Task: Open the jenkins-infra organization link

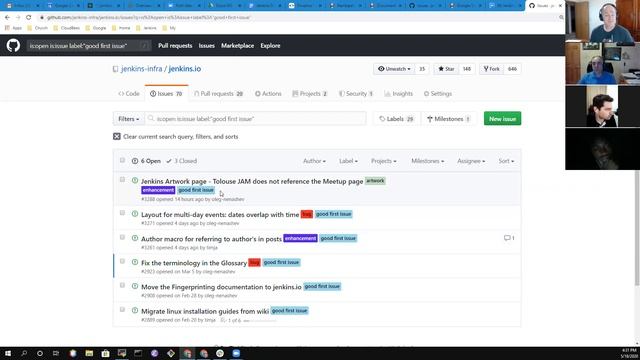Action: (x=141, y=69)
